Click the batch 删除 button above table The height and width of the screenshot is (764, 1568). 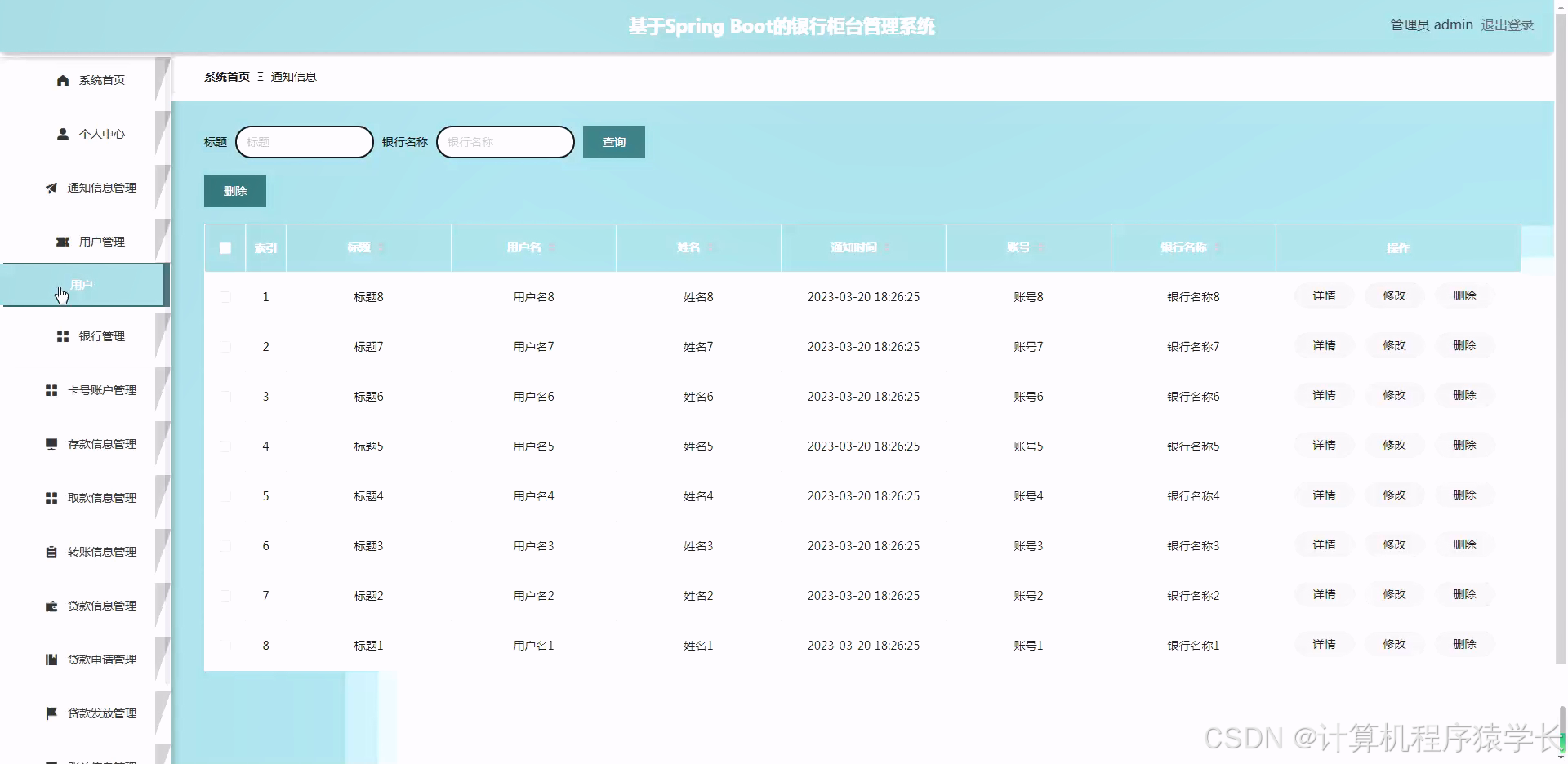(235, 191)
